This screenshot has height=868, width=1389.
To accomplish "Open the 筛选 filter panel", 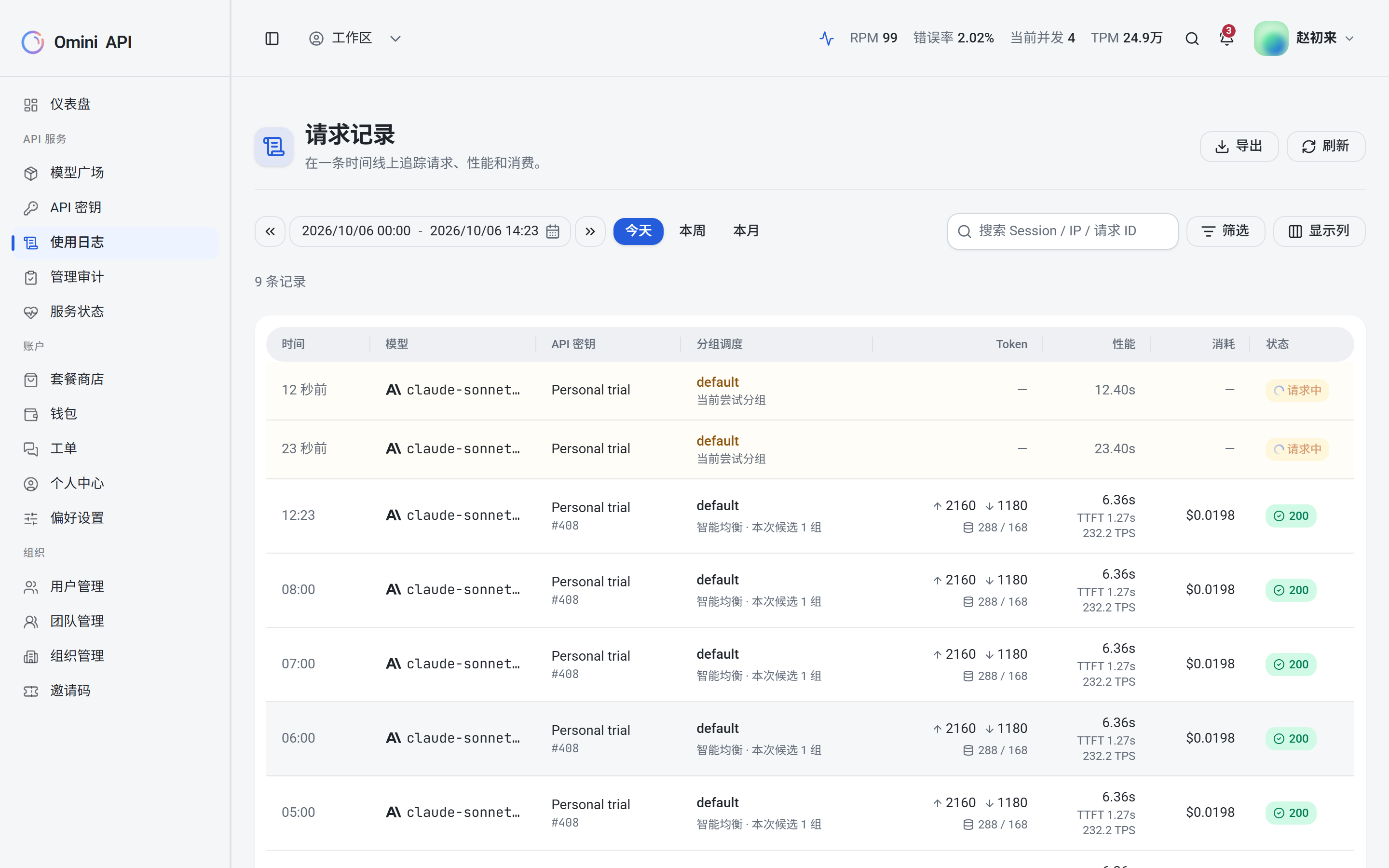I will (x=1226, y=231).
